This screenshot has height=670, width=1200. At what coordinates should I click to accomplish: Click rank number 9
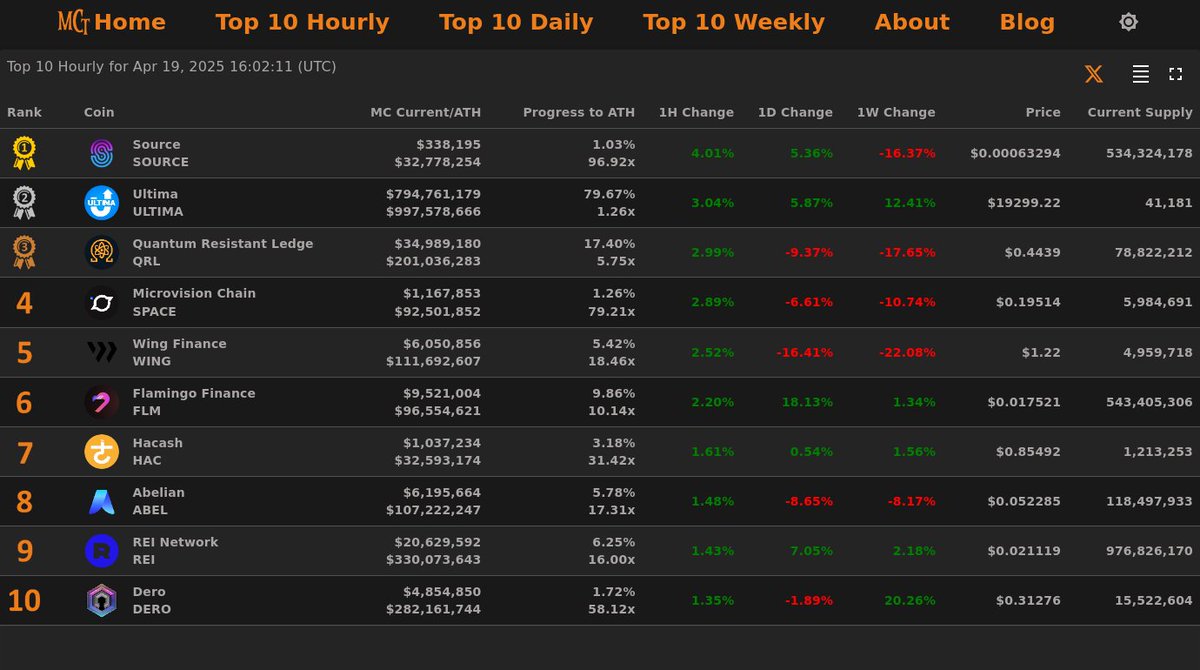coord(24,552)
